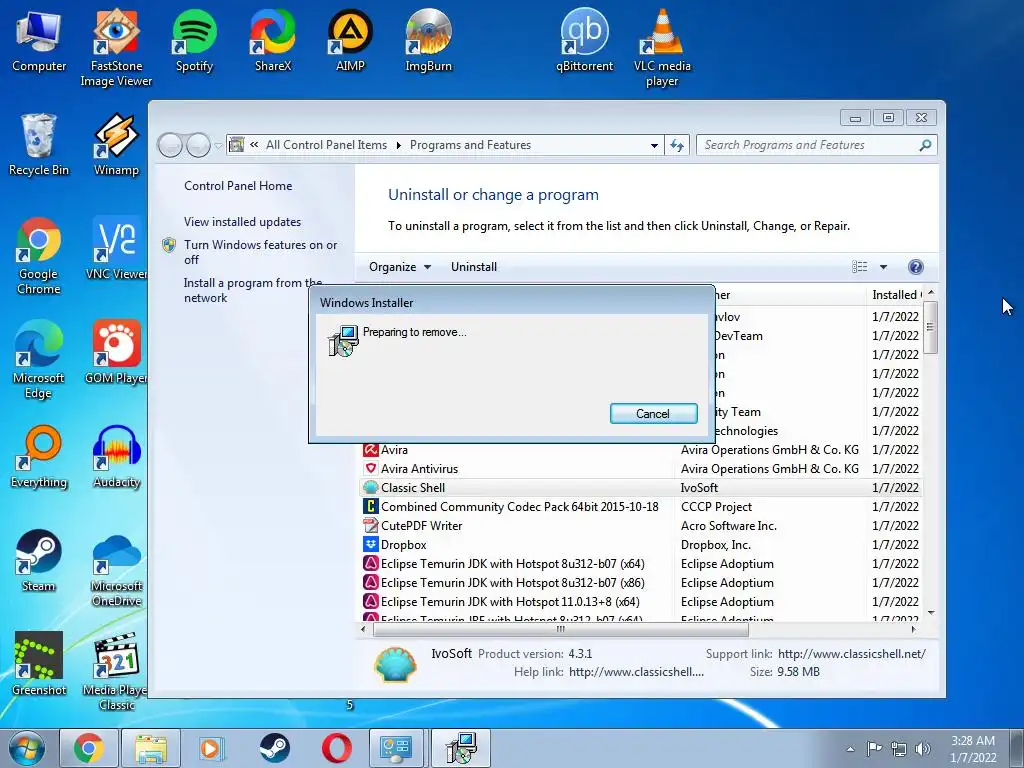The image size is (1024, 768).
Task: Open Action Center flag tray icon
Action: pos(873,749)
